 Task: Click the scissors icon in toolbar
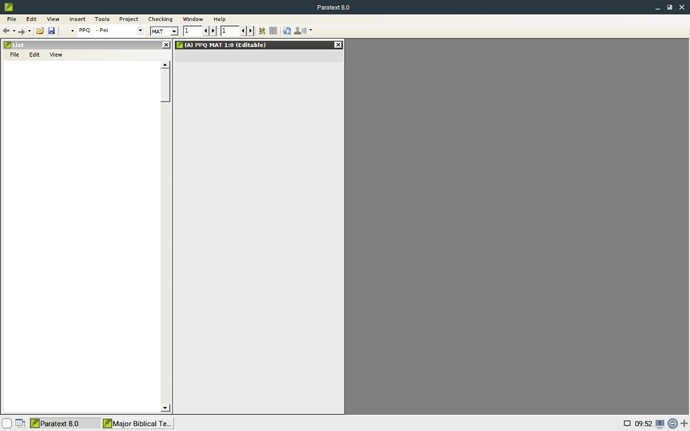point(262,31)
